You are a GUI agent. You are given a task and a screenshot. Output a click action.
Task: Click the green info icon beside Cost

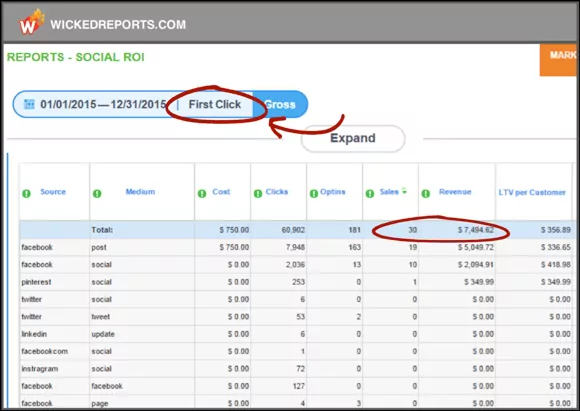(x=202, y=193)
